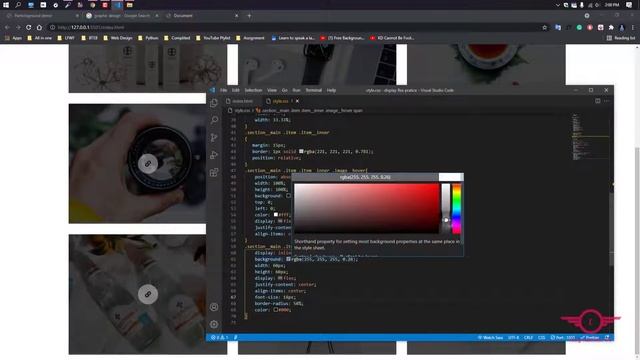Open the editor More Actions ellipsis
The width and height of the screenshot is (640, 360).
click(607, 101)
